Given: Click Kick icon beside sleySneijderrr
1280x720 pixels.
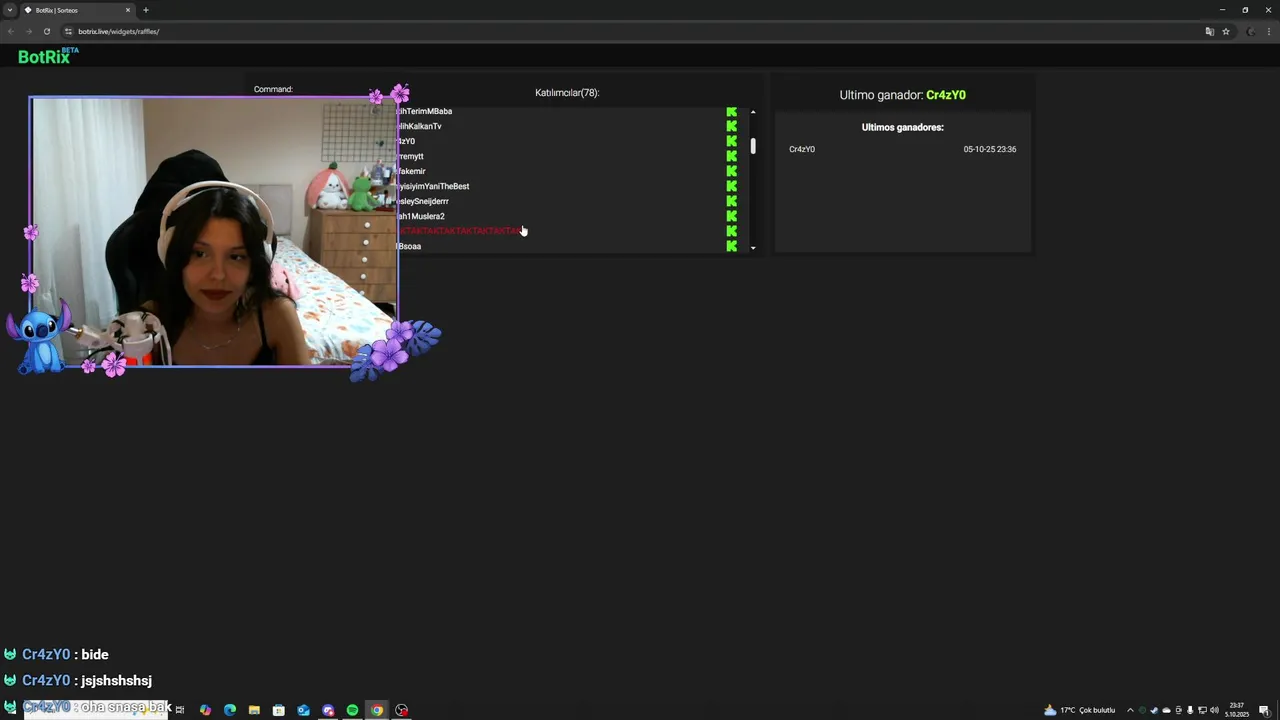Looking at the screenshot, I should tap(732, 201).
